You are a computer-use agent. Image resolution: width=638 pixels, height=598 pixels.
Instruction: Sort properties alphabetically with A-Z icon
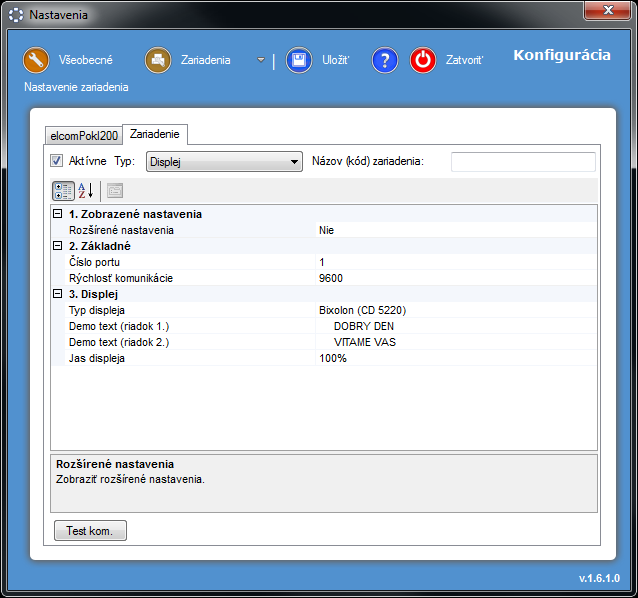[x=86, y=191]
